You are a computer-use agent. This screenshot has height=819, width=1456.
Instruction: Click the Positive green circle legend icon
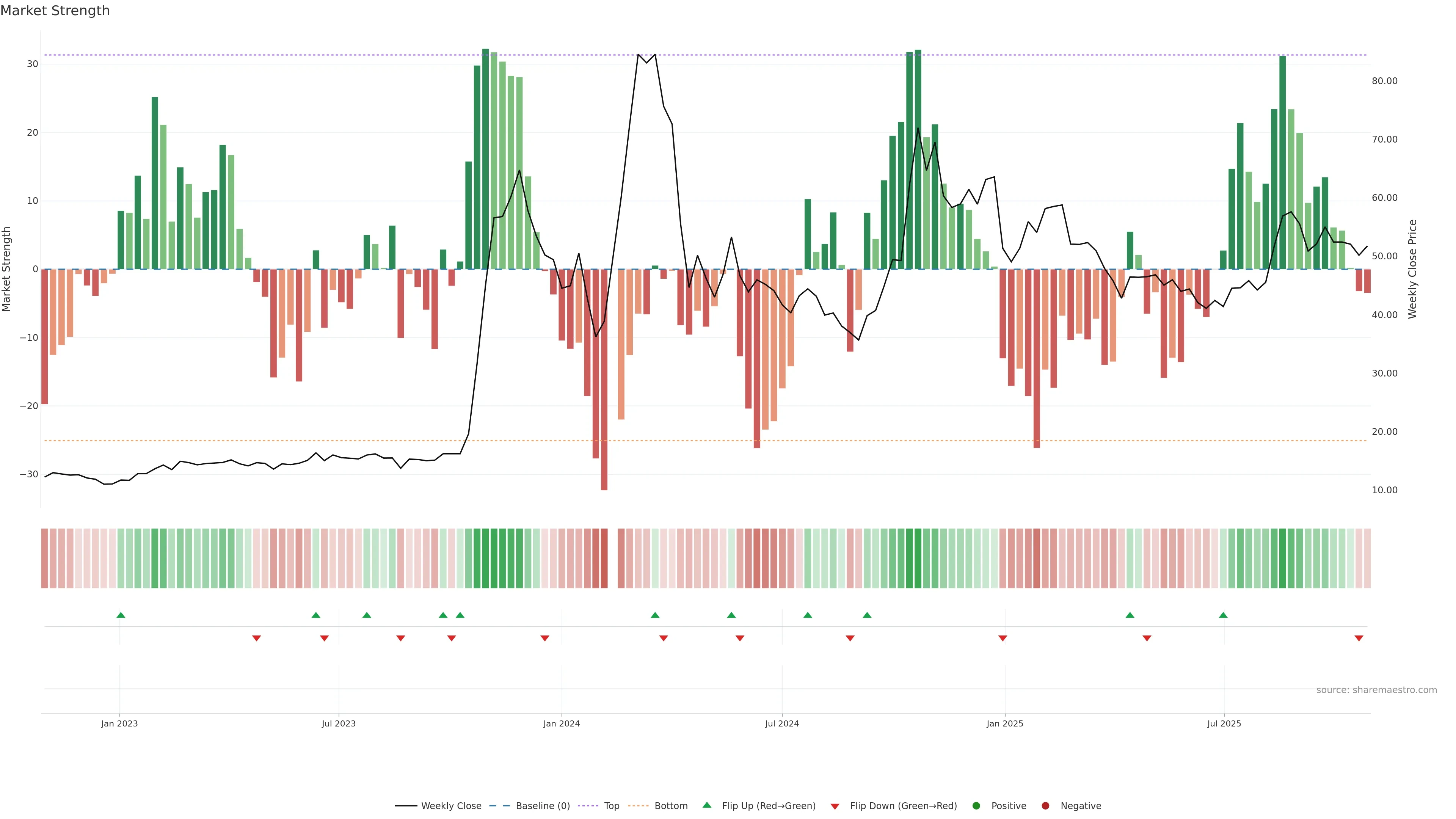pos(976,805)
